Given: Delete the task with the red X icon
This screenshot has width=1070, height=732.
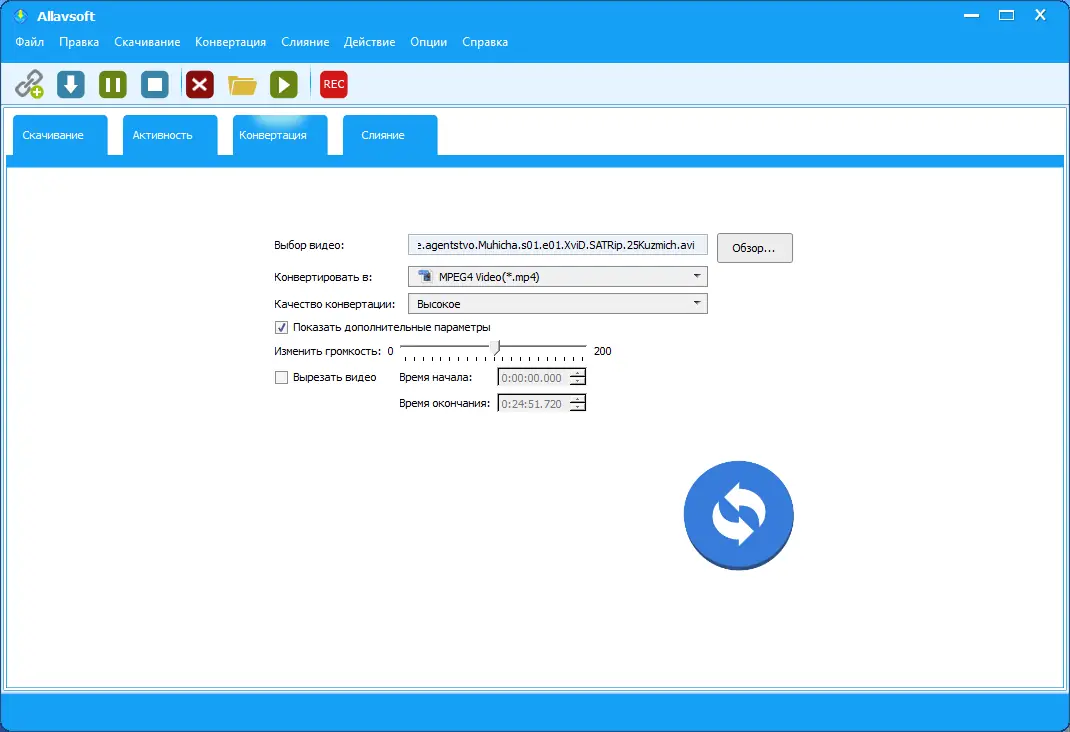Looking at the screenshot, I should point(199,85).
